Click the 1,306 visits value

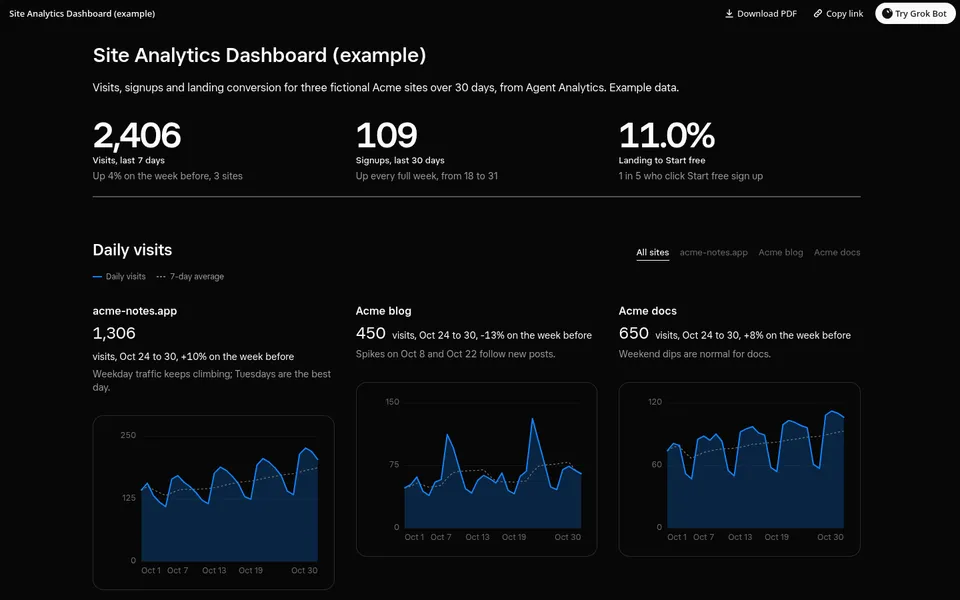(114, 333)
